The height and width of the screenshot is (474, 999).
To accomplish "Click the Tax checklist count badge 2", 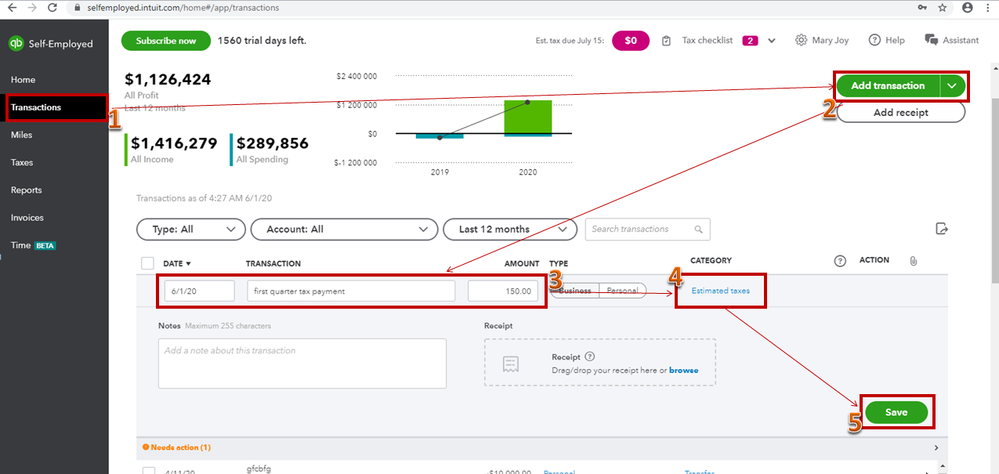I will 750,41.
